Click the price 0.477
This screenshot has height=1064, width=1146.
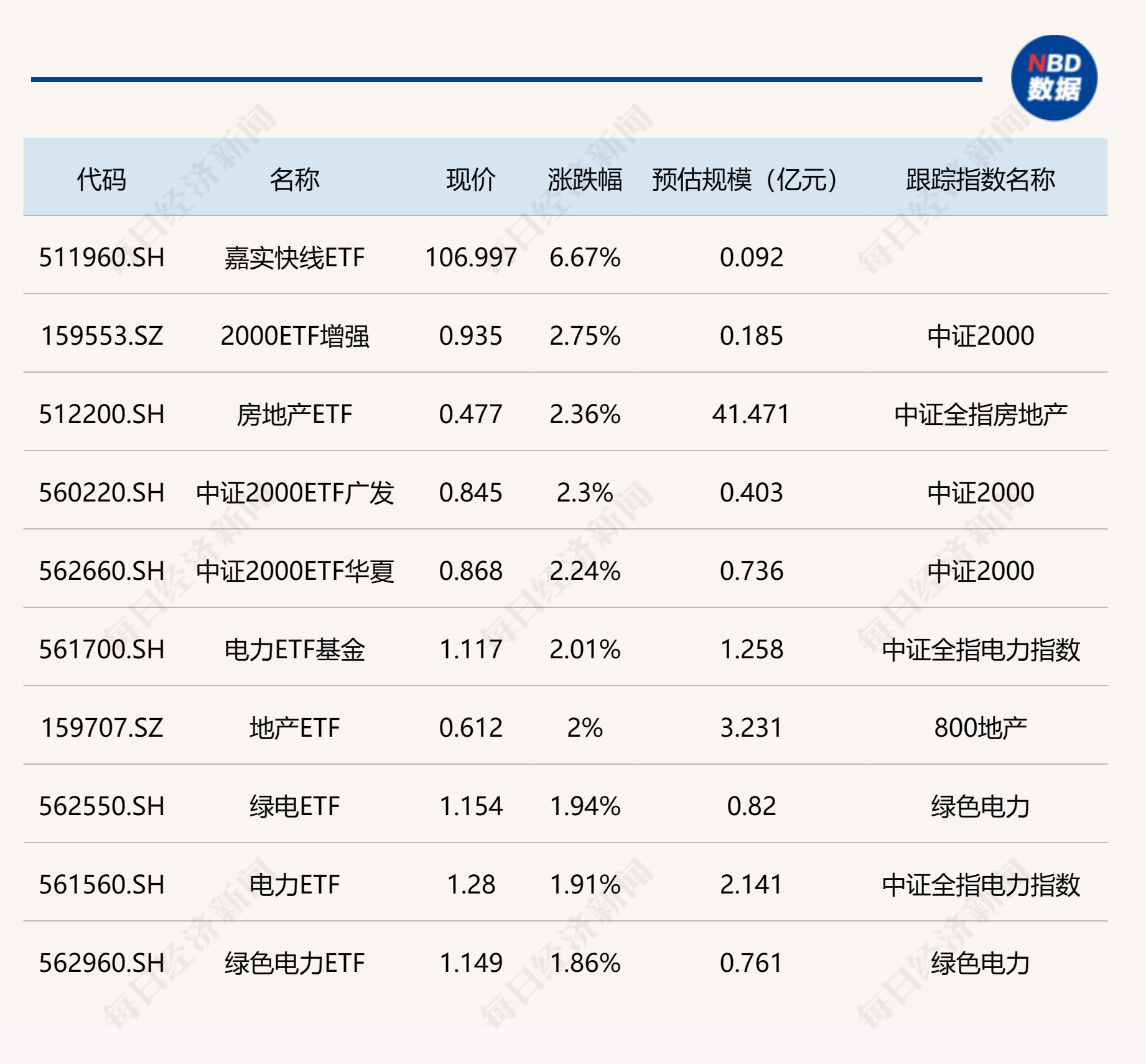point(471,414)
